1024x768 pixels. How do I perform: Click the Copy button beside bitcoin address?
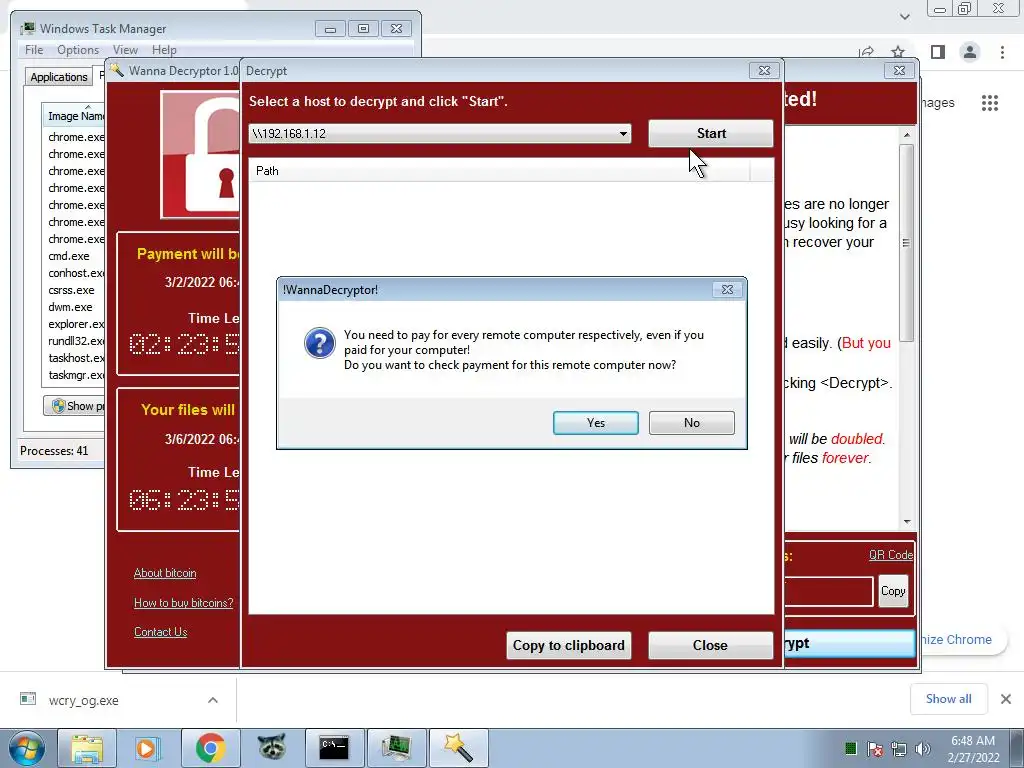point(893,591)
